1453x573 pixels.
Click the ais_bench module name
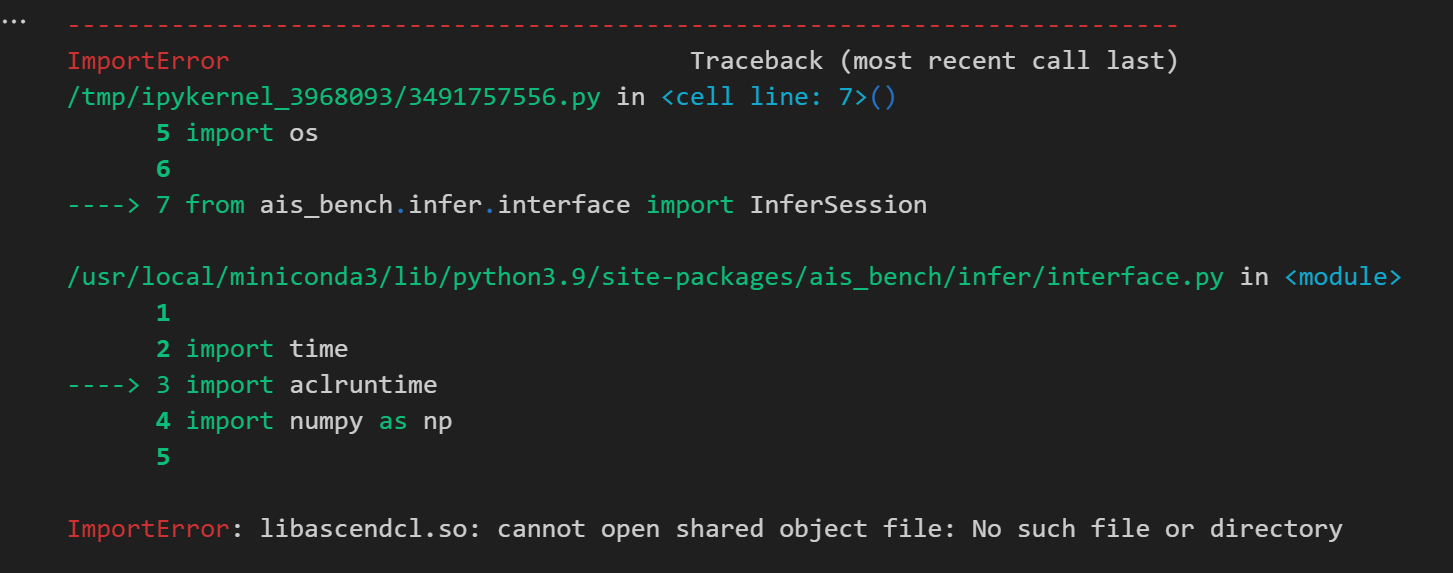click(326, 205)
